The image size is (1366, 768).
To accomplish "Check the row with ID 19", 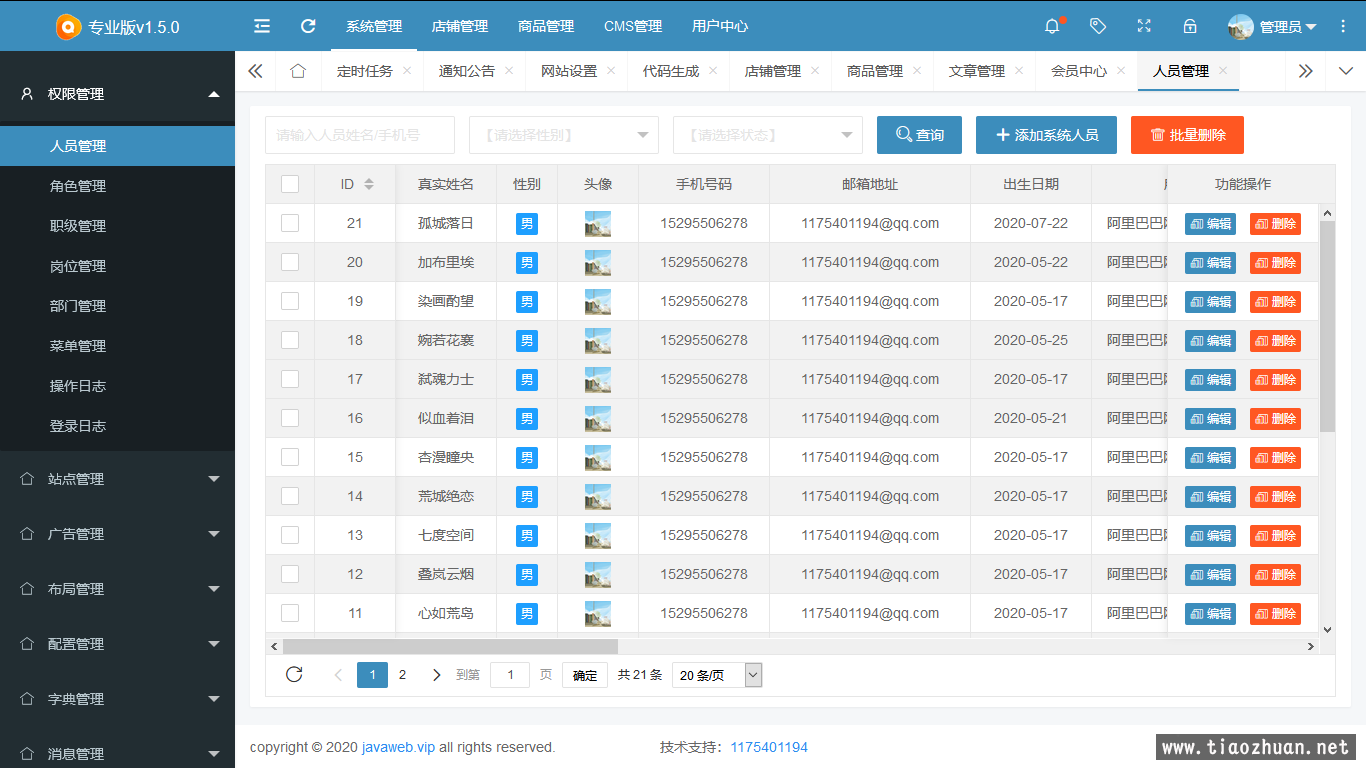I will (x=290, y=301).
